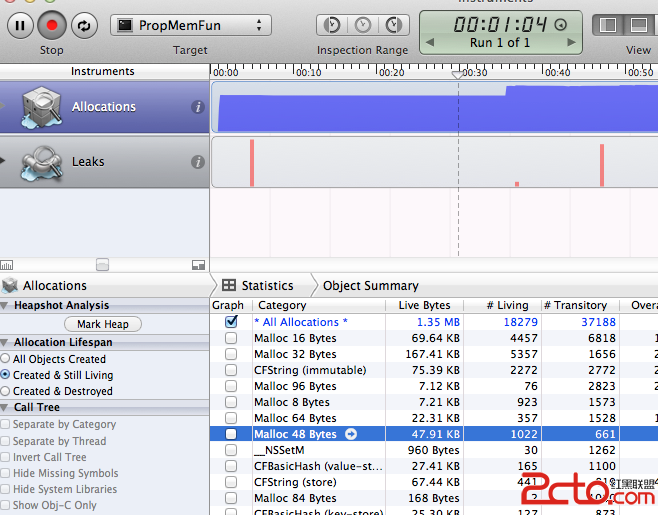Viewport: 658px width, 515px height.
Task: Select Created & Still Living radio button
Action: 5,374
